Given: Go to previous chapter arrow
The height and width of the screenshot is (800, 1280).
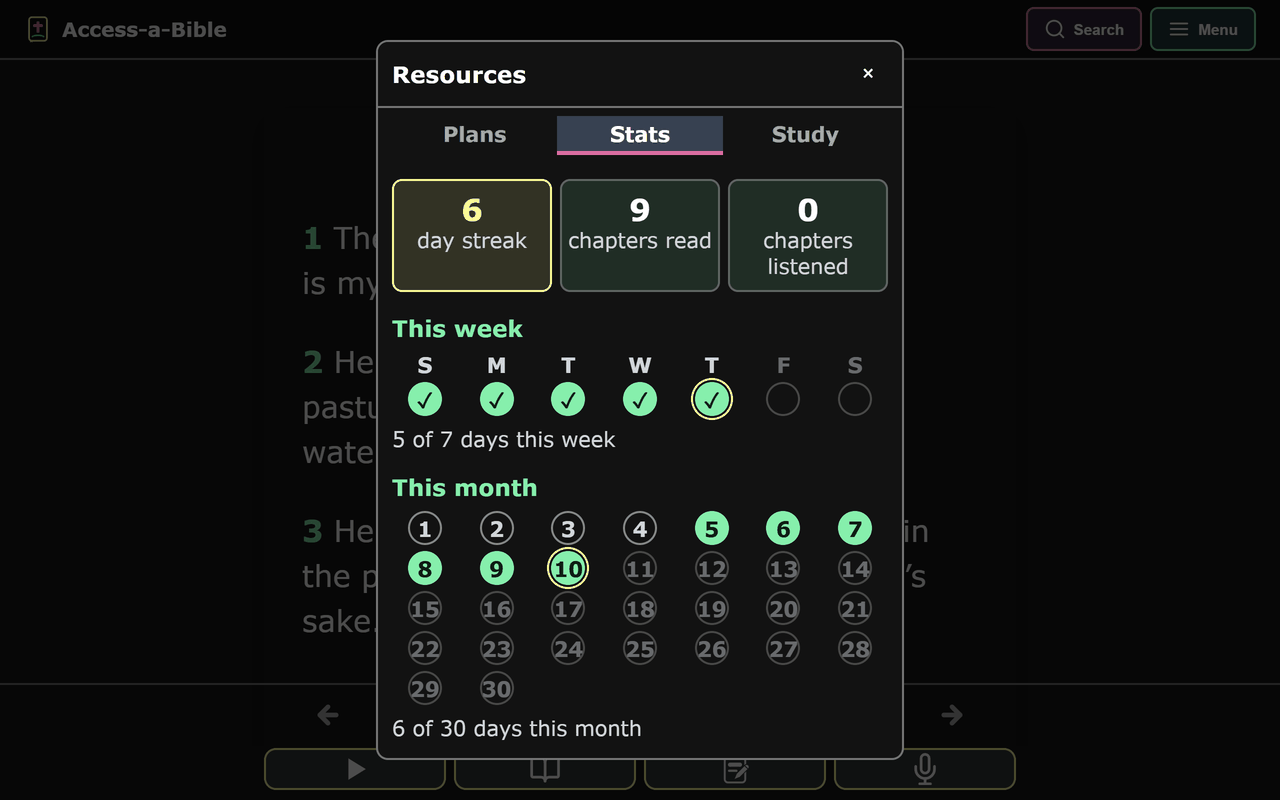Looking at the screenshot, I should (x=328, y=715).
